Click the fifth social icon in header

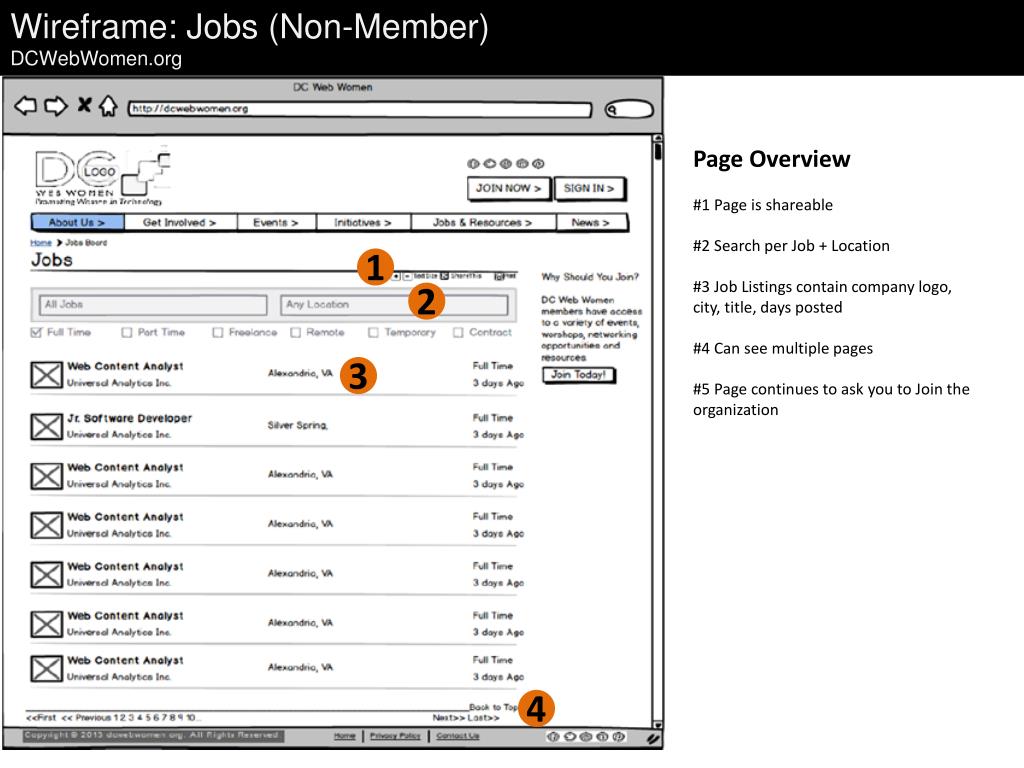pyautogui.click(x=537, y=164)
